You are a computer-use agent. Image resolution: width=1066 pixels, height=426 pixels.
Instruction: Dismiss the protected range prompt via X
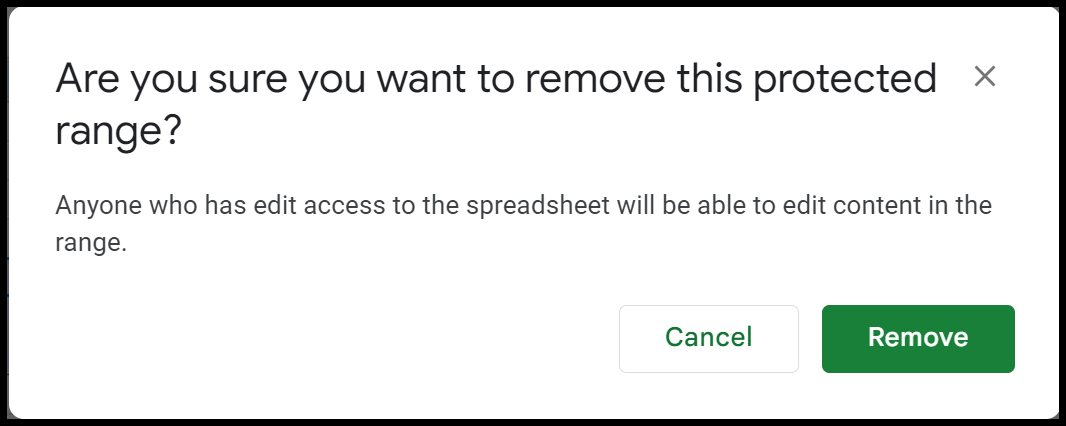pyautogui.click(x=984, y=77)
